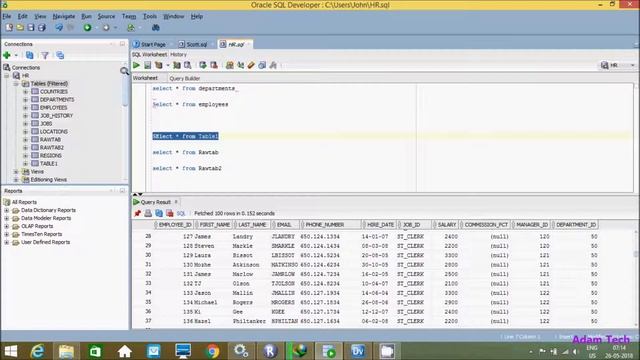
Task: Click the blue refresh icon in Query Result
Action: (159, 213)
